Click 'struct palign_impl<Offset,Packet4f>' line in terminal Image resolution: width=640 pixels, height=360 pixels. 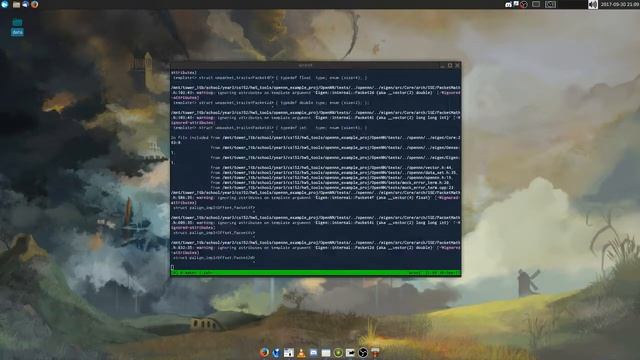(213, 208)
